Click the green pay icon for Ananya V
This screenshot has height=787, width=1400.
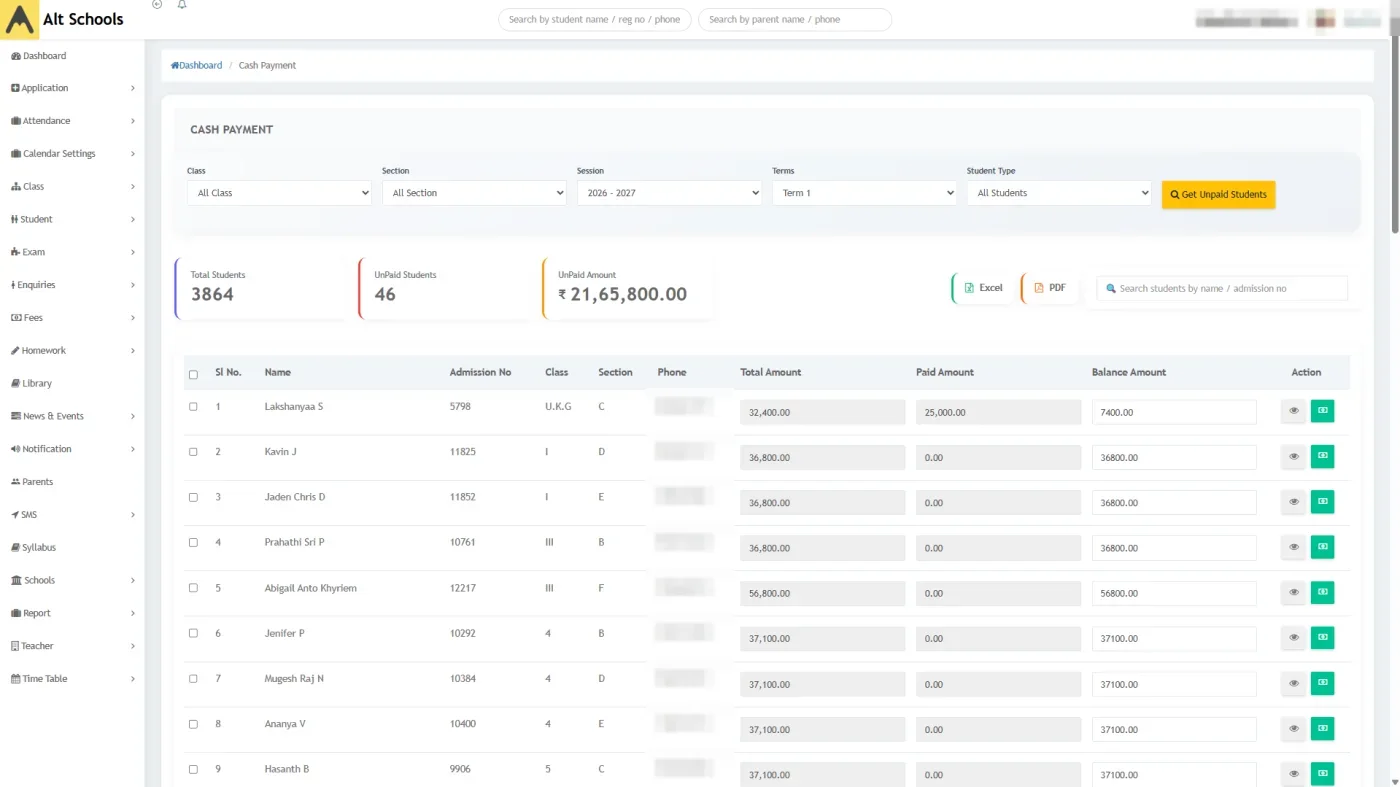pyautogui.click(x=1322, y=729)
